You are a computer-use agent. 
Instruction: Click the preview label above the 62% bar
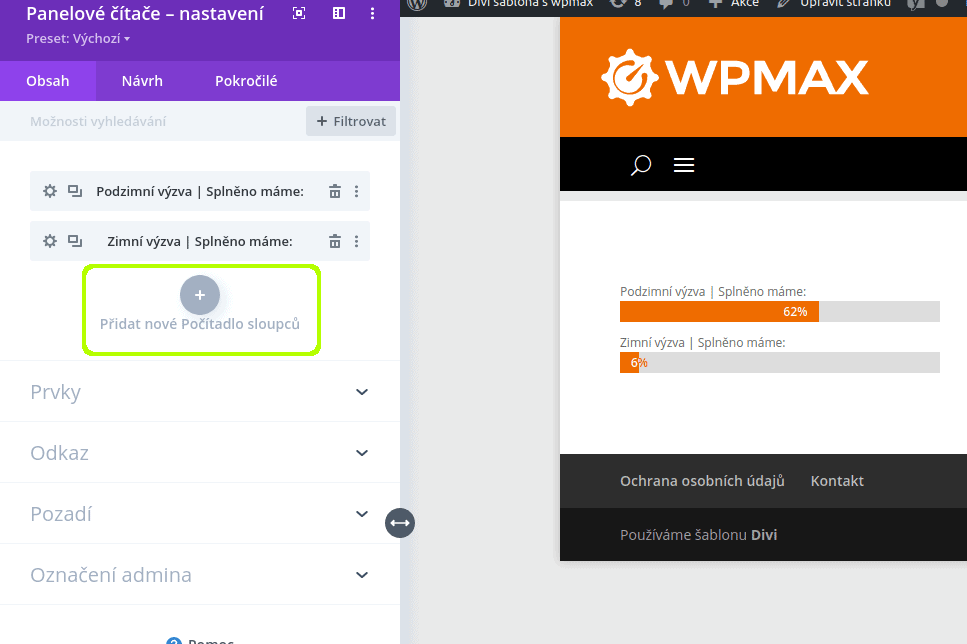713,291
